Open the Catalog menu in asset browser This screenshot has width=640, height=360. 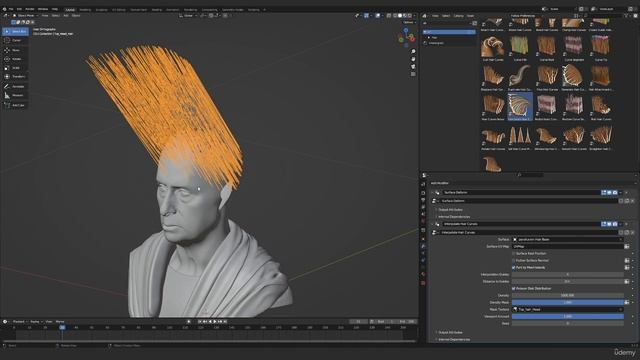[458, 16]
